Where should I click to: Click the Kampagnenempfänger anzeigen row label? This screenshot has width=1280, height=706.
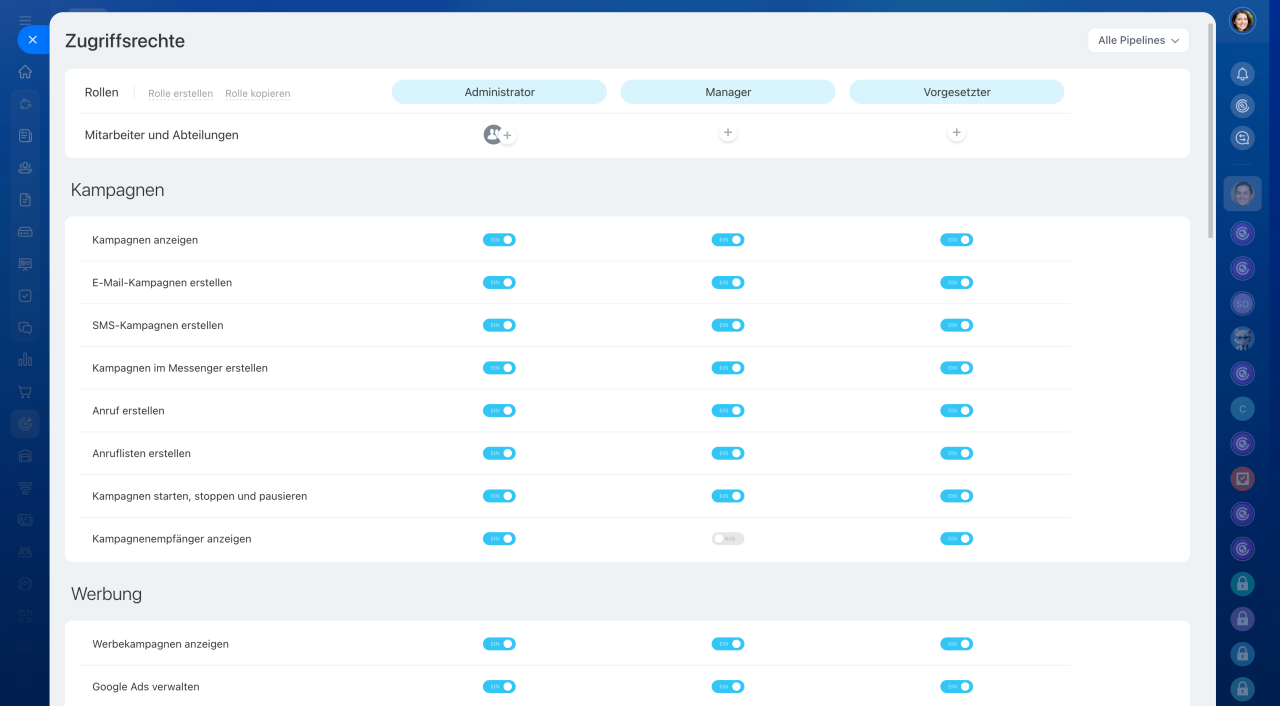(172, 539)
